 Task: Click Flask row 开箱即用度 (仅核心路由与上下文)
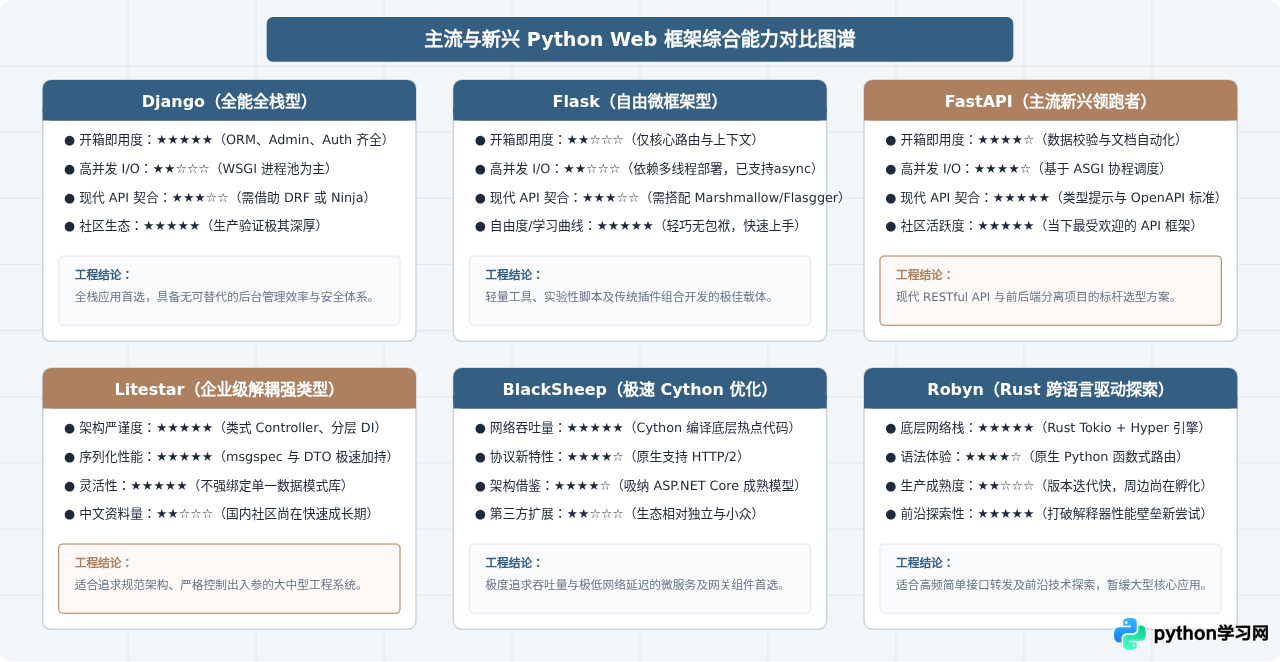click(620, 140)
